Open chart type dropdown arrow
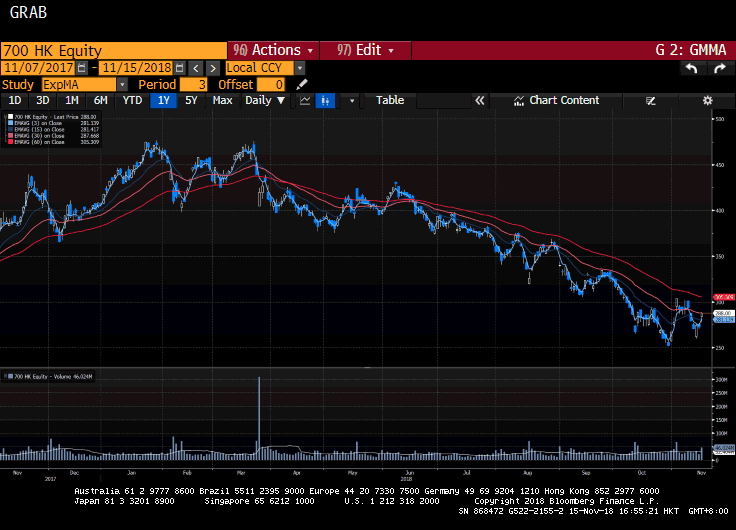Viewport: 736px width, 530px height. click(352, 100)
